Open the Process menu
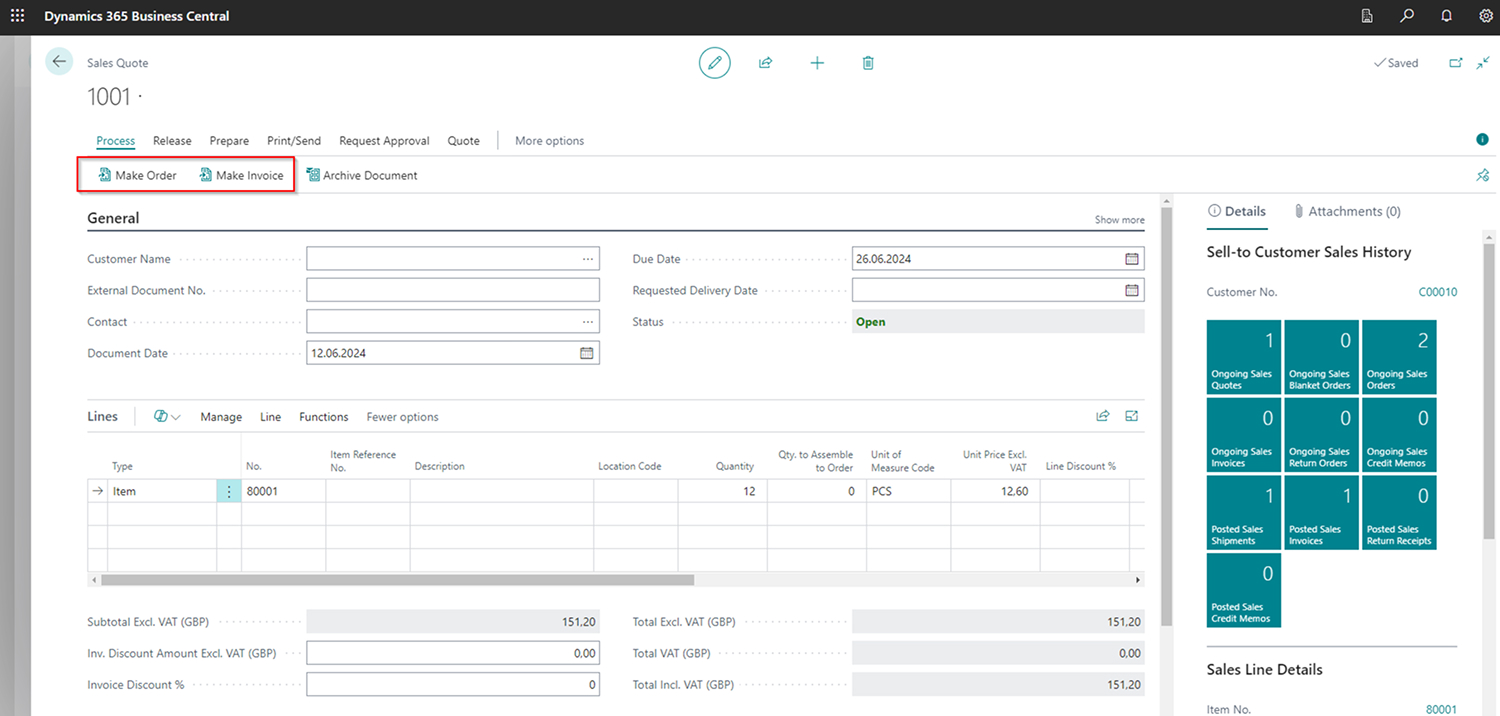Image resolution: width=1500 pixels, height=716 pixels. click(116, 141)
